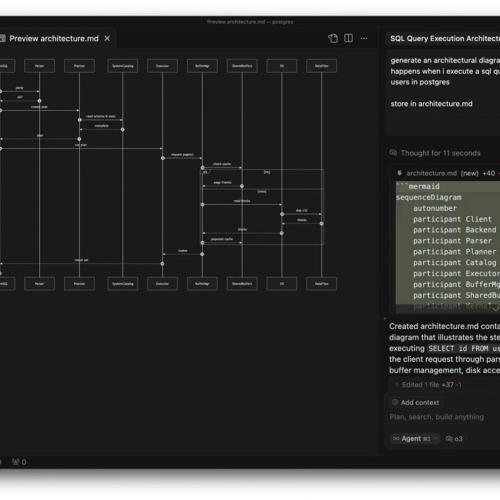The image size is (500, 500).
Task: Click the infinity icon on Agent selector
Action: click(x=396, y=439)
